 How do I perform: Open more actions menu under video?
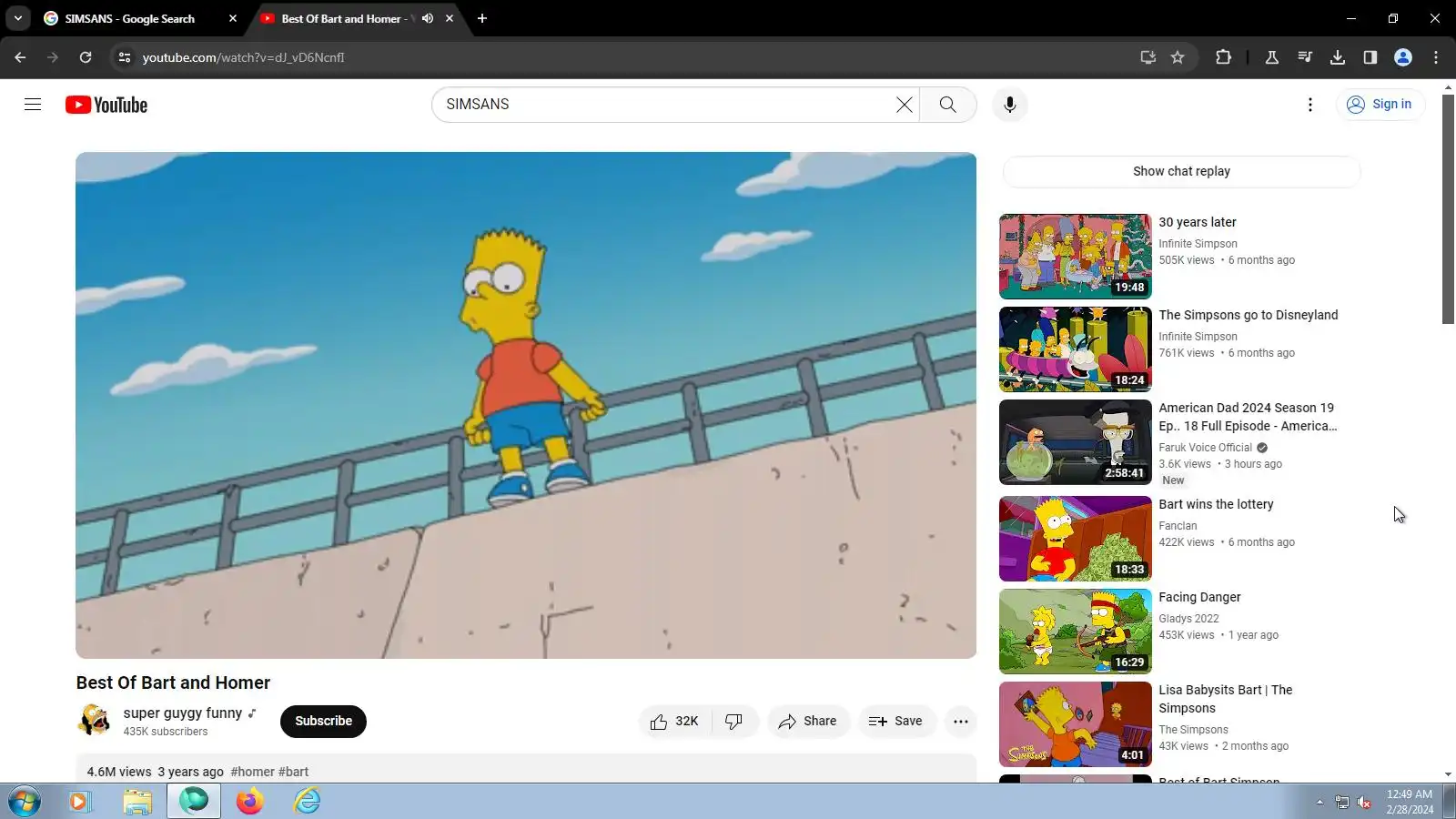click(x=960, y=722)
